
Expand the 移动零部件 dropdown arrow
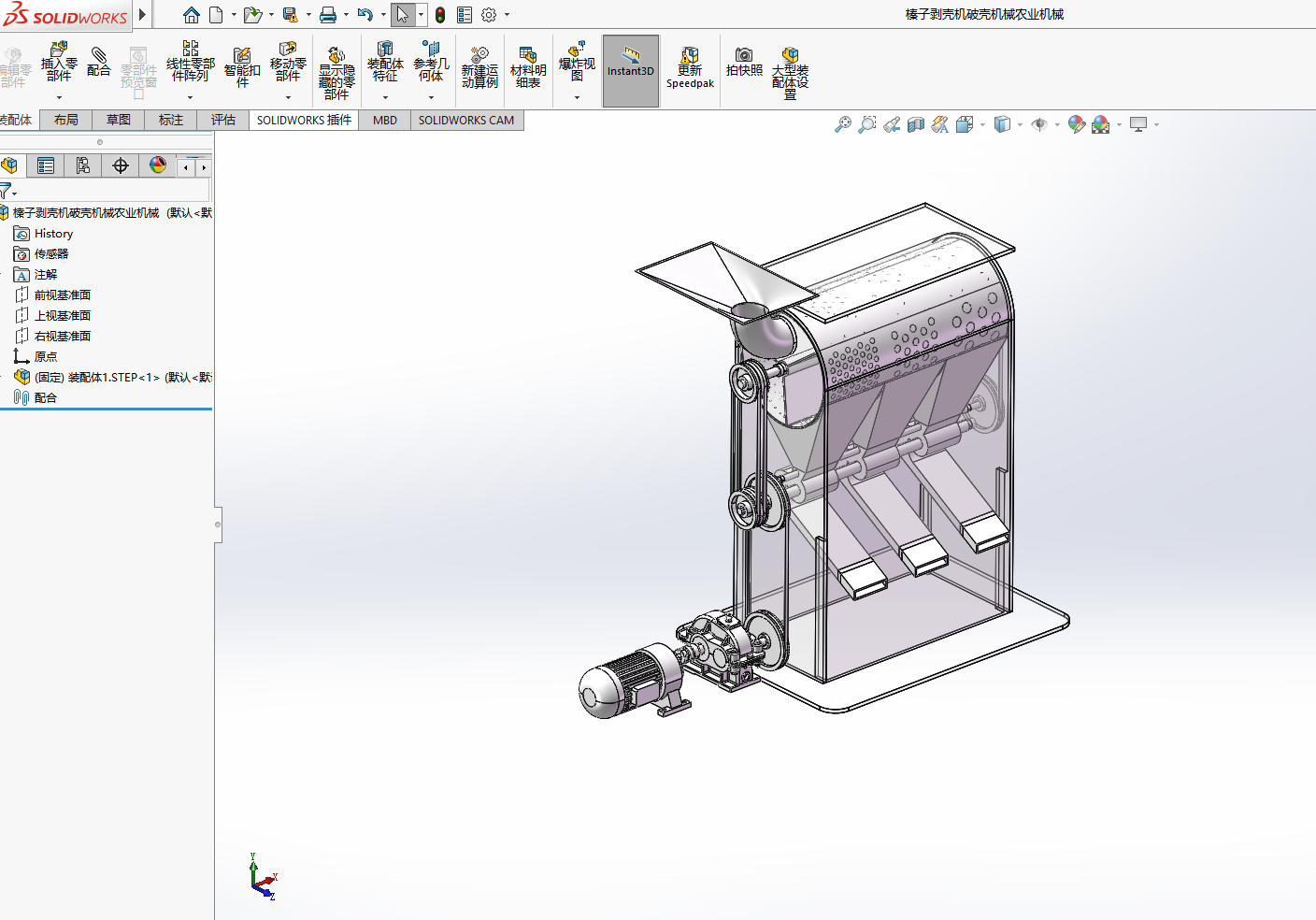pos(288,97)
